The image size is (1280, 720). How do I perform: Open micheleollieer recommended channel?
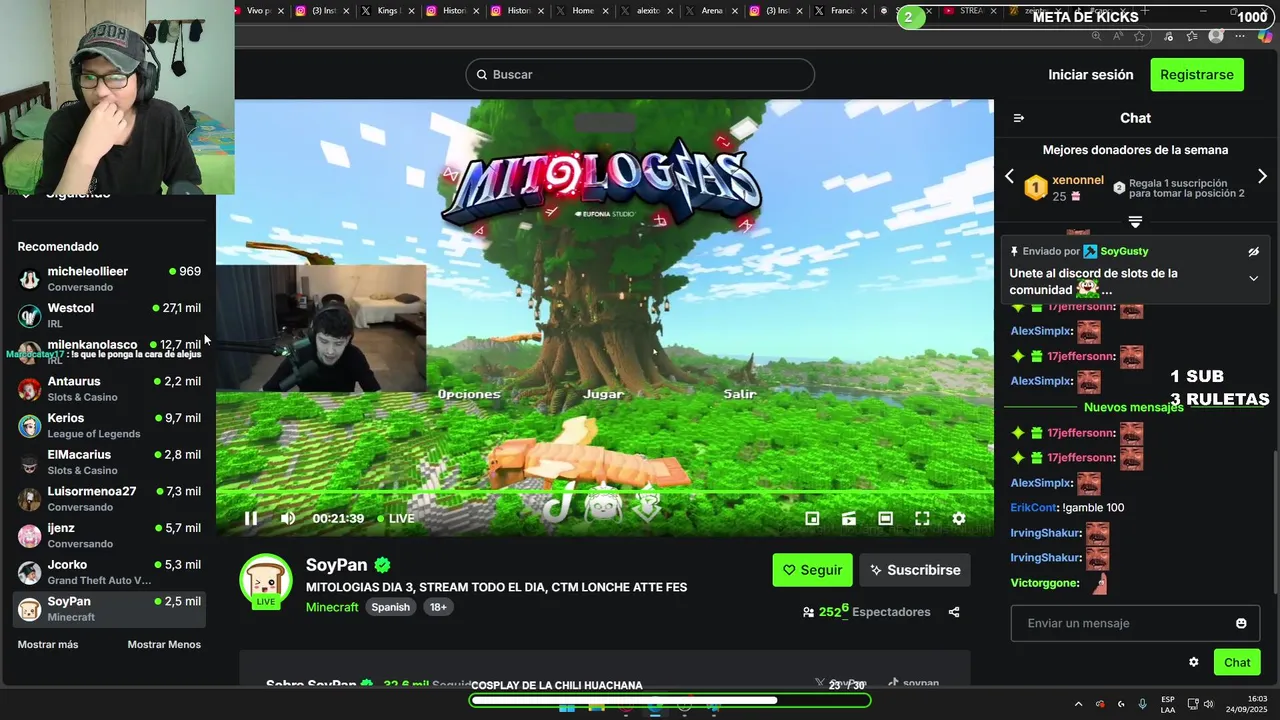[x=110, y=279]
